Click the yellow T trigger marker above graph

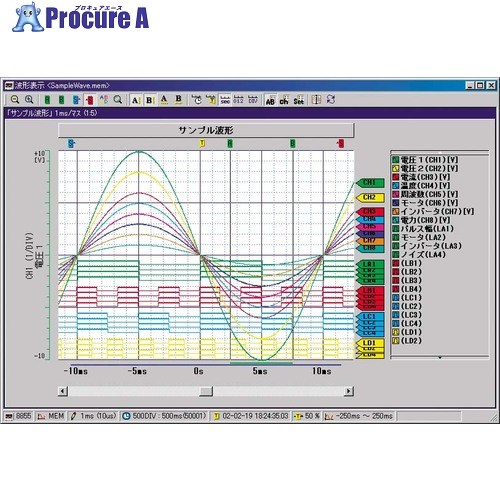pos(202,144)
